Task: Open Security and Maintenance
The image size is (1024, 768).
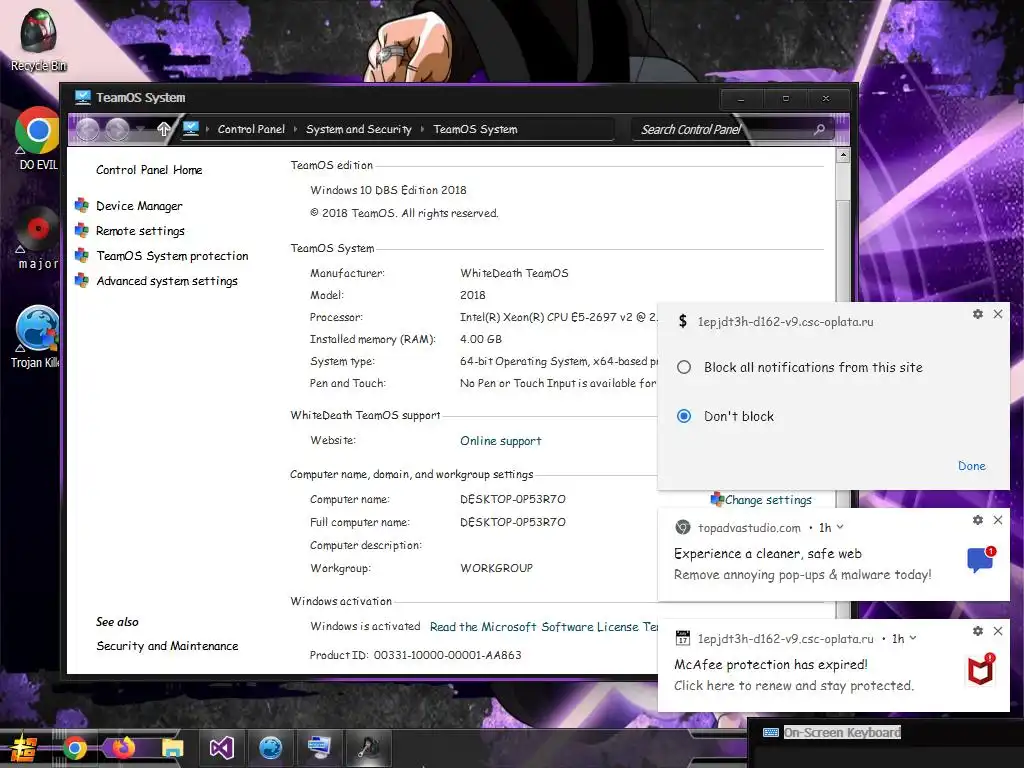Action: pyautogui.click(x=167, y=646)
